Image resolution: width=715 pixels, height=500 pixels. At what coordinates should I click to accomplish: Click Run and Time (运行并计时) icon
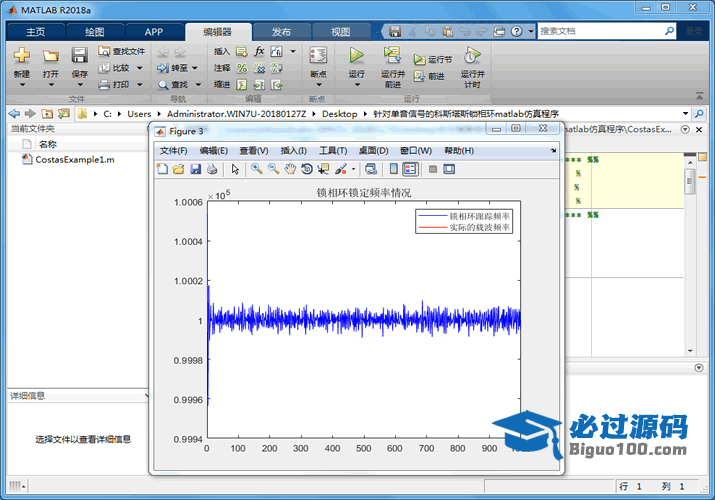[x=472, y=55]
